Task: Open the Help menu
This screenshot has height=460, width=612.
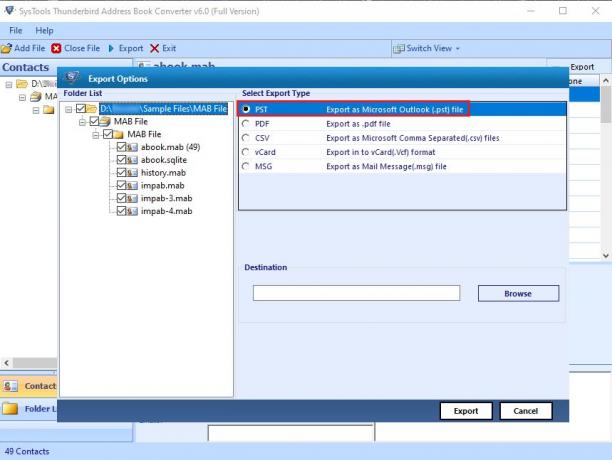Action: [x=44, y=30]
